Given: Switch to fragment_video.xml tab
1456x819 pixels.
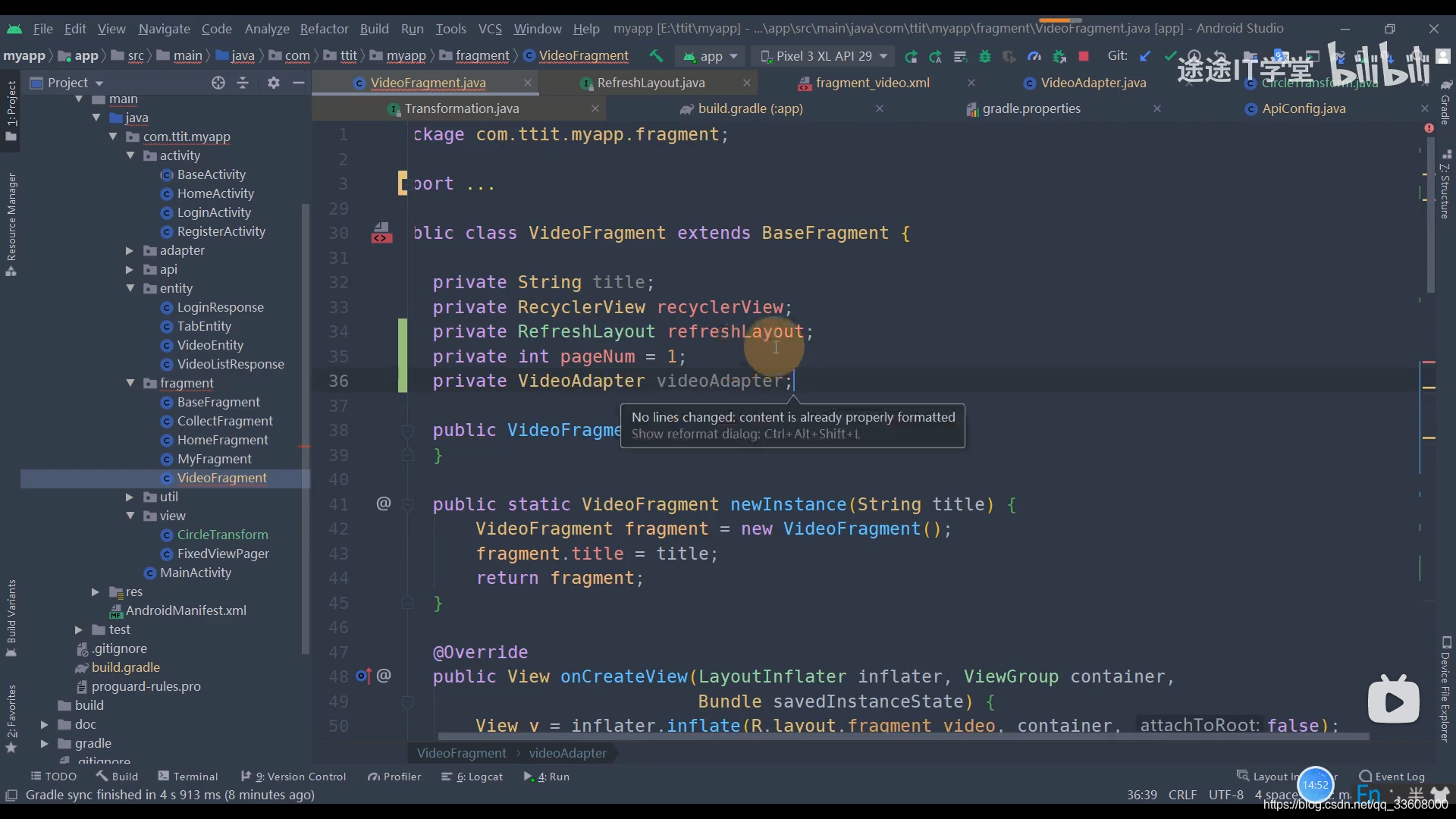Looking at the screenshot, I should point(872,83).
